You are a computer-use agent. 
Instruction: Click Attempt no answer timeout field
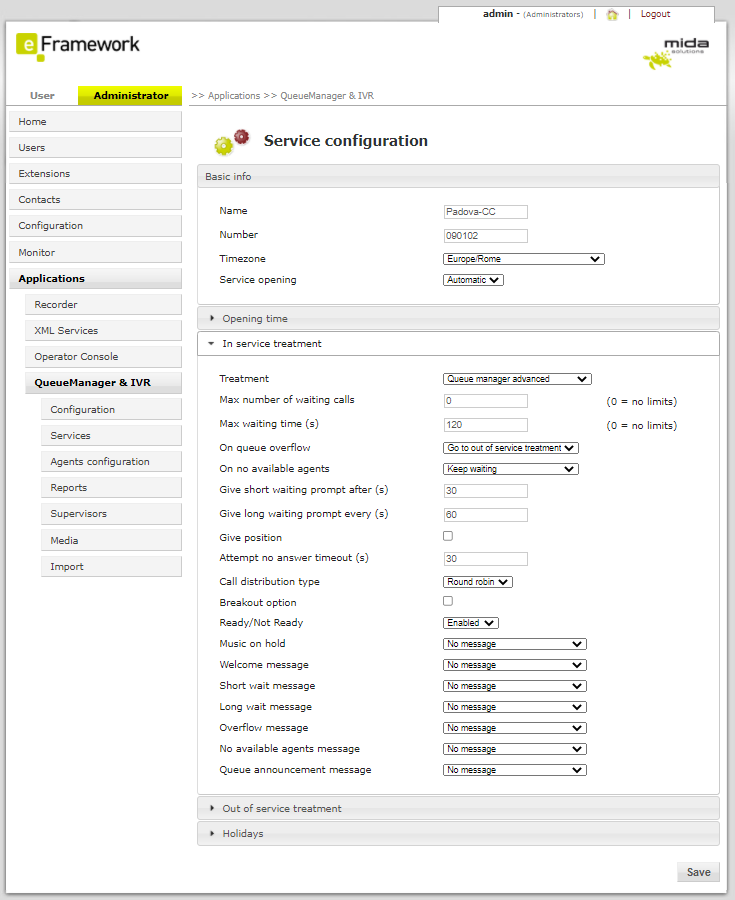pos(485,558)
